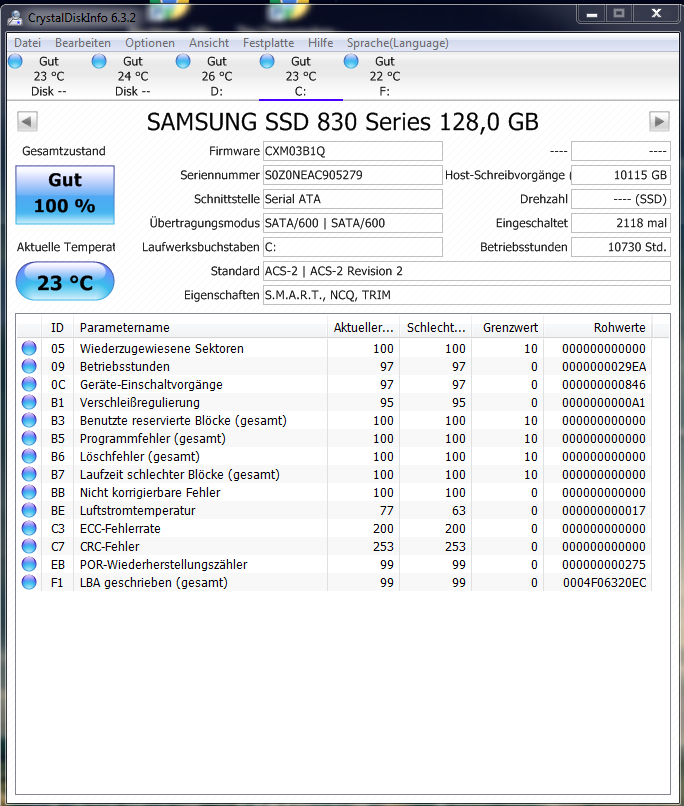This screenshot has width=684, height=806.
Task: Click the Grenzwert column header
Action: click(x=508, y=327)
